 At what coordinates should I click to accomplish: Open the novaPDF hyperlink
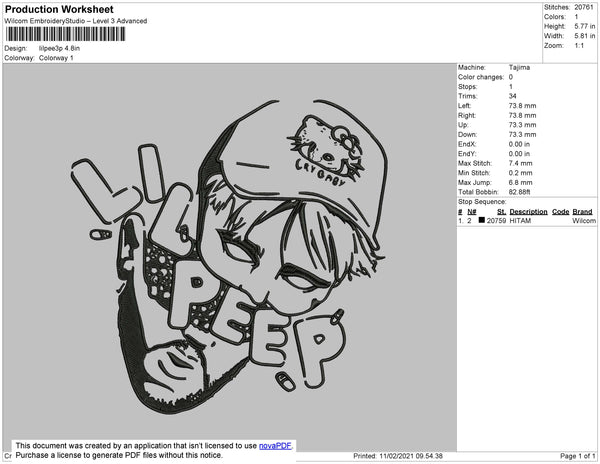tap(275, 446)
